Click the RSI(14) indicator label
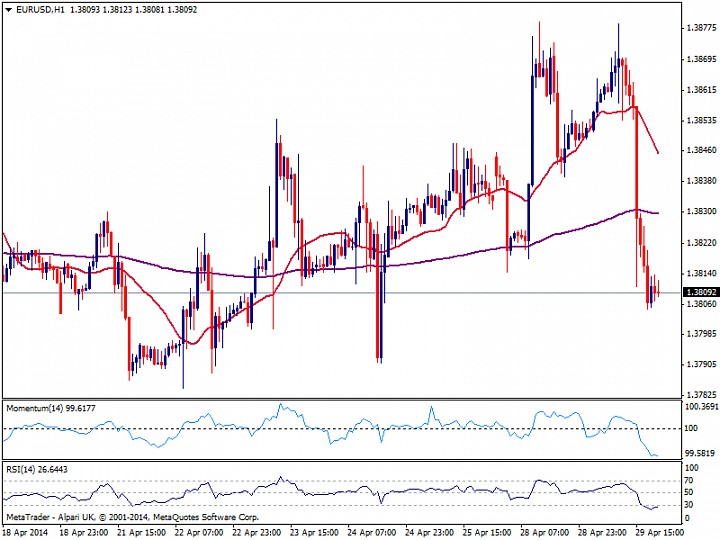 [x=21, y=469]
